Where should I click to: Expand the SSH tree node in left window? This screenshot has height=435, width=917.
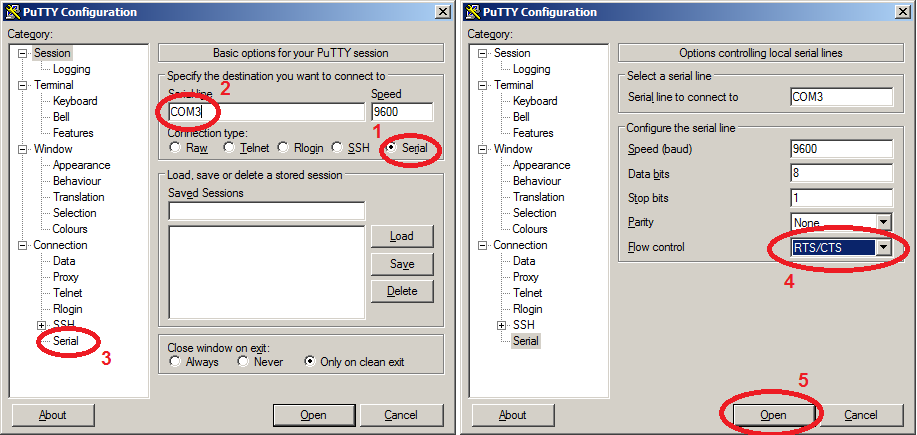pyautogui.click(x=41, y=325)
